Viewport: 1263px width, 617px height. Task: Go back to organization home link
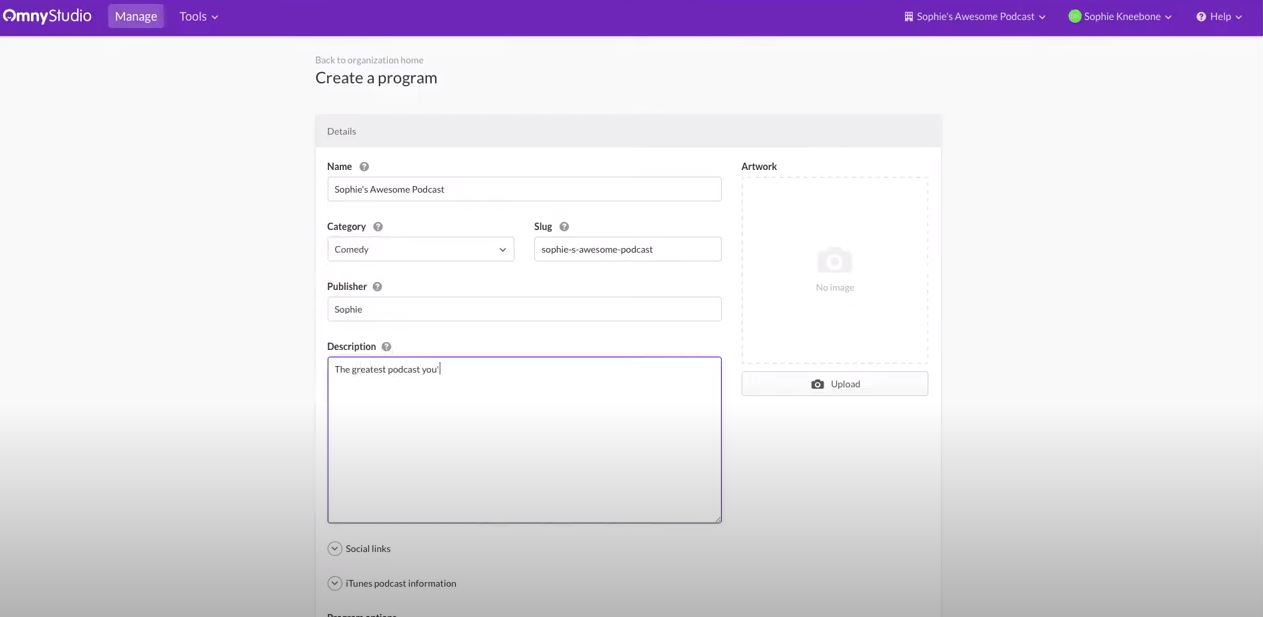(x=369, y=60)
